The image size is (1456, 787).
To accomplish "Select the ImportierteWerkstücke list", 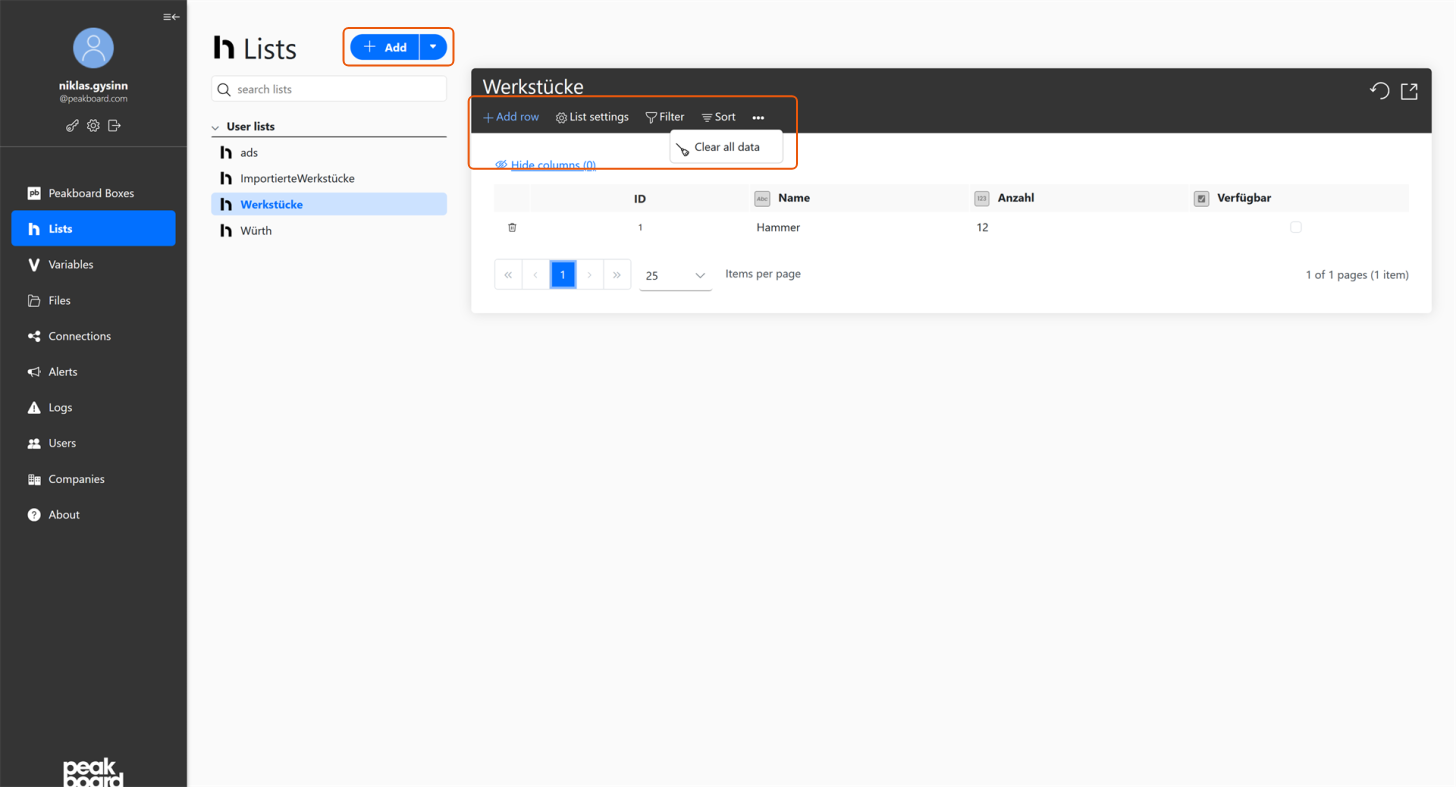I will click(297, 178).
